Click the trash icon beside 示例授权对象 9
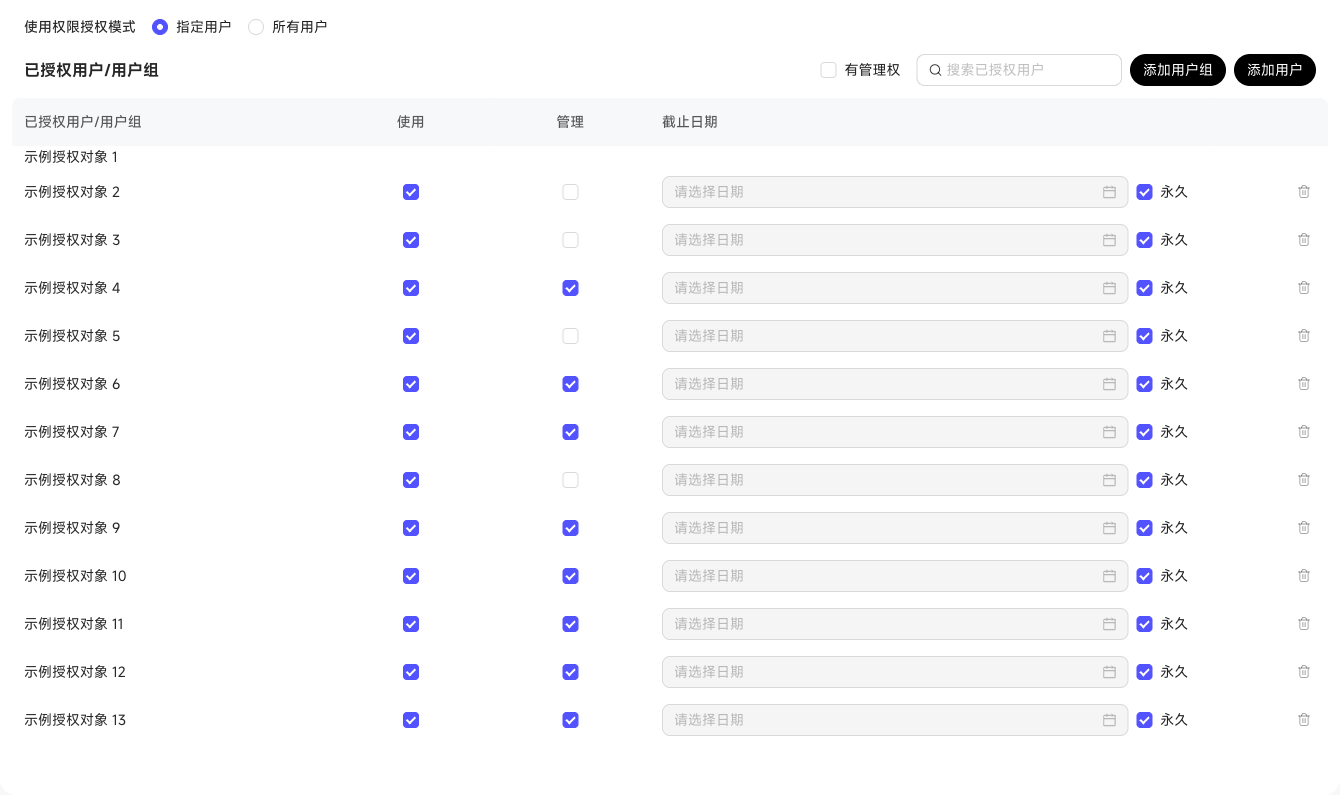 point(1304,528)
